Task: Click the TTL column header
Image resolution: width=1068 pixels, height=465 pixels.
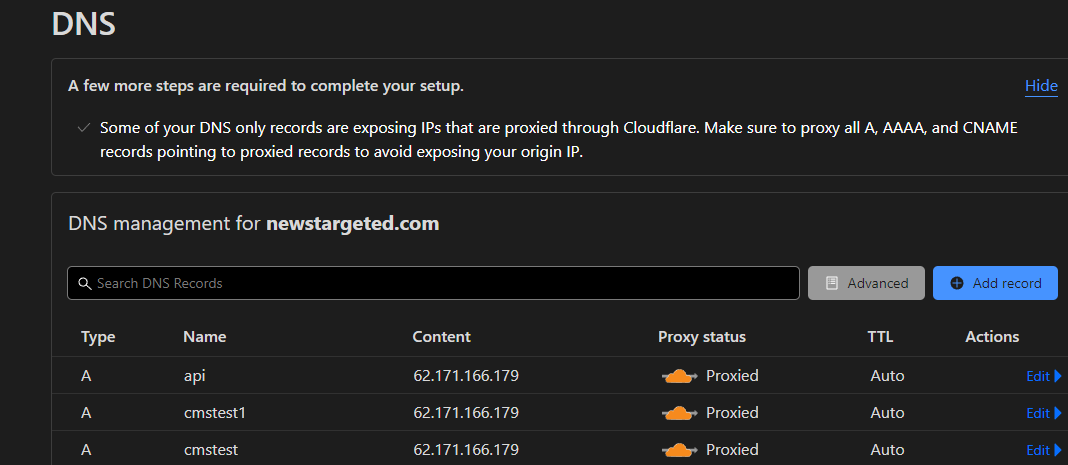Action: (x=880, y=337)
